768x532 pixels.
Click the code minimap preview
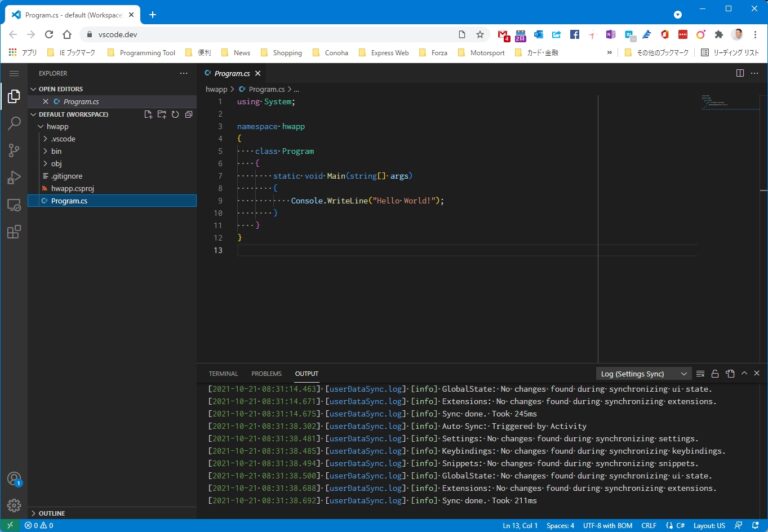(728, 102)
